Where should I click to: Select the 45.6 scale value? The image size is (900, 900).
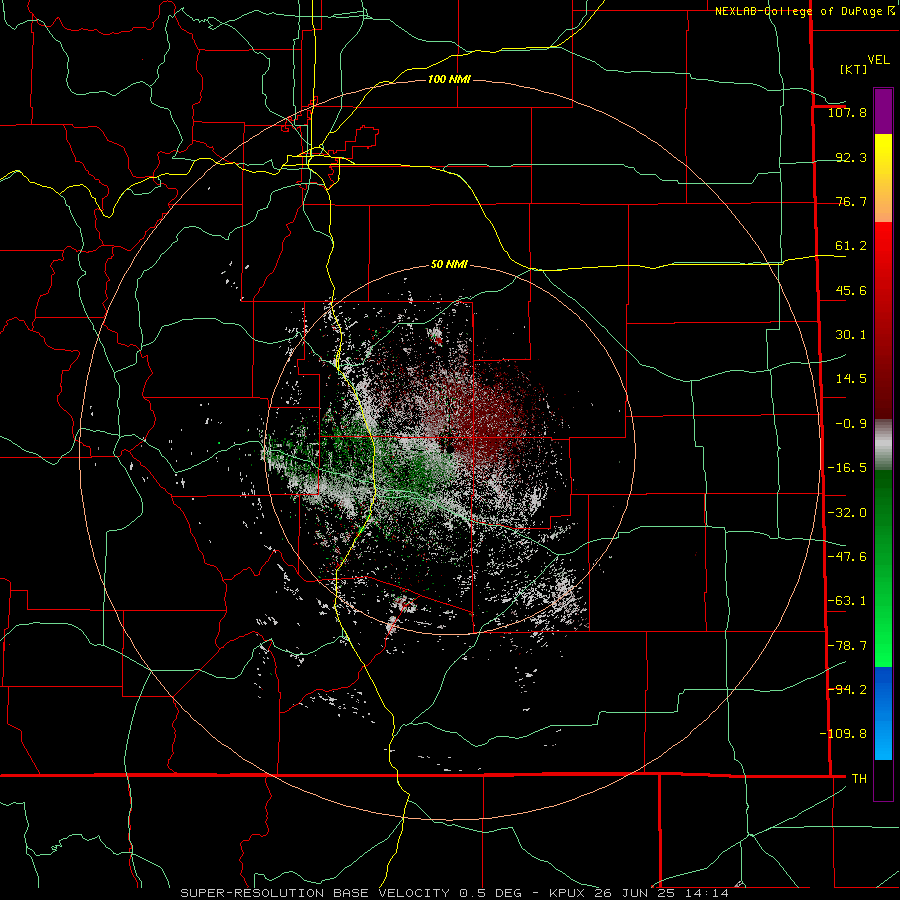tap(851, 290)
